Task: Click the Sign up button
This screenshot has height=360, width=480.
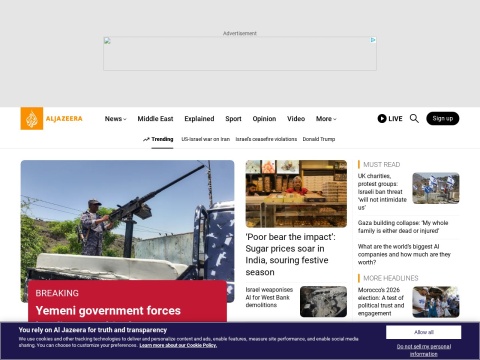Action: (443, 118)
